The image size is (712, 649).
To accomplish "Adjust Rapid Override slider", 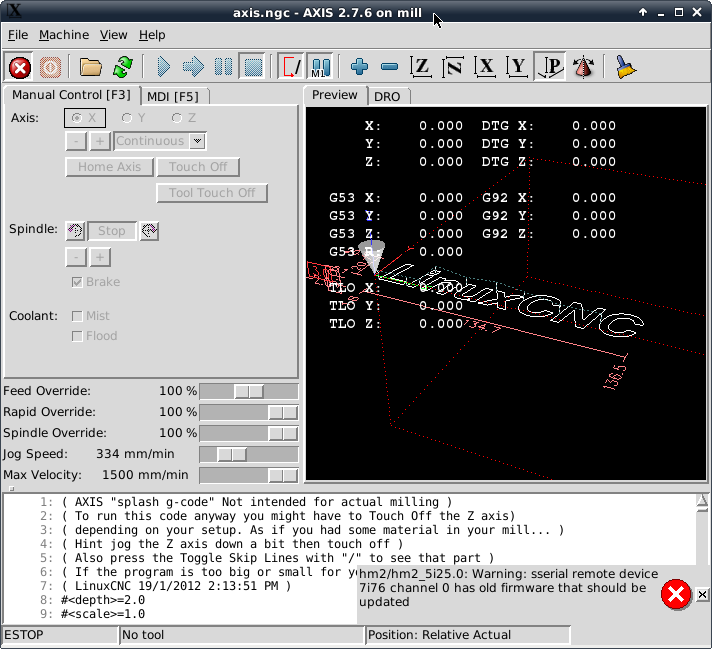I will click(x=249, y=412).
